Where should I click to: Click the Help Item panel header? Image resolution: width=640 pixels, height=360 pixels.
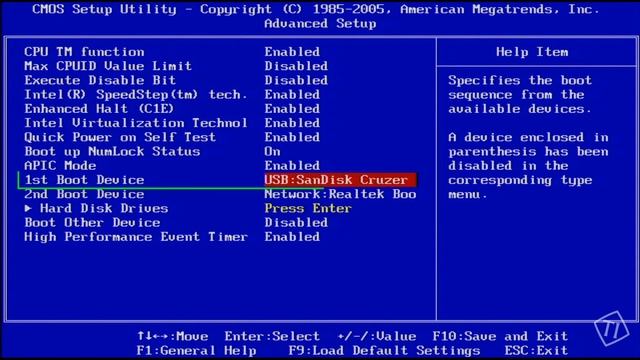532,52
